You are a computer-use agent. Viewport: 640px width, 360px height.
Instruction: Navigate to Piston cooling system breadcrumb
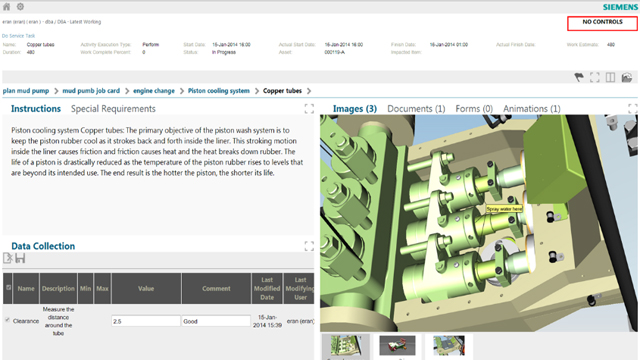point(219,91)
